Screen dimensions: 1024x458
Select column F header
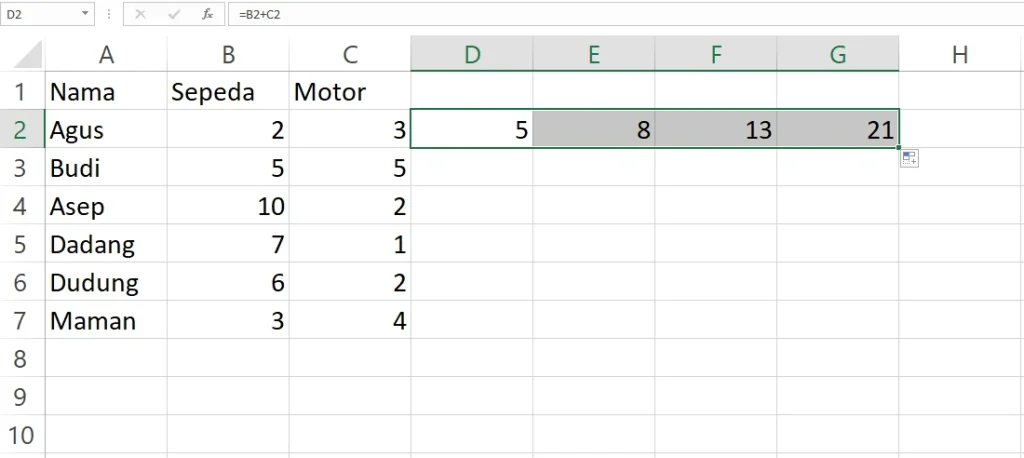(x=716, y=55)
